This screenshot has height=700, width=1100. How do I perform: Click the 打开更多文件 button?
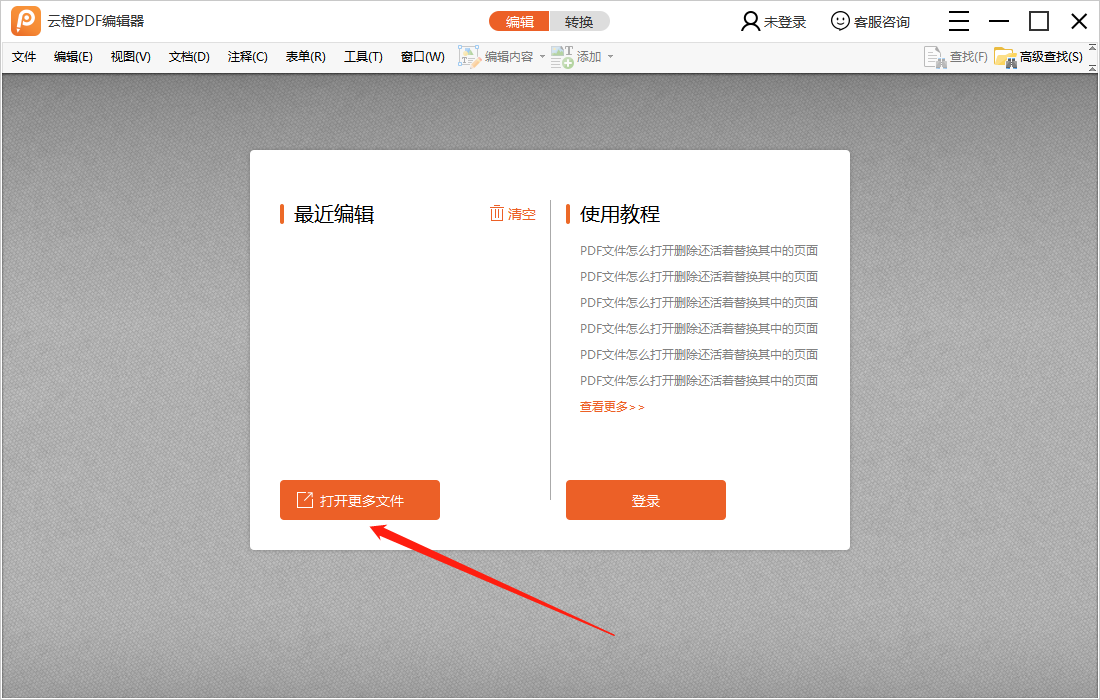coord(360,500)
